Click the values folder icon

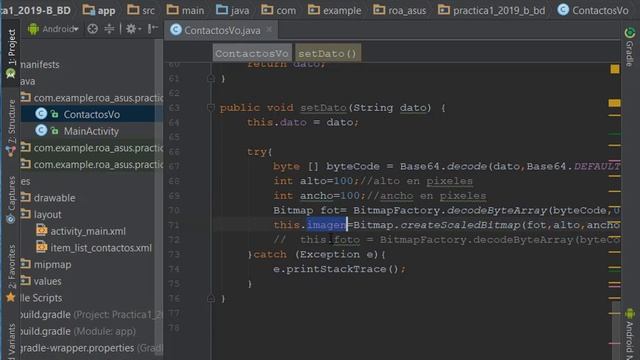point(26,281)
